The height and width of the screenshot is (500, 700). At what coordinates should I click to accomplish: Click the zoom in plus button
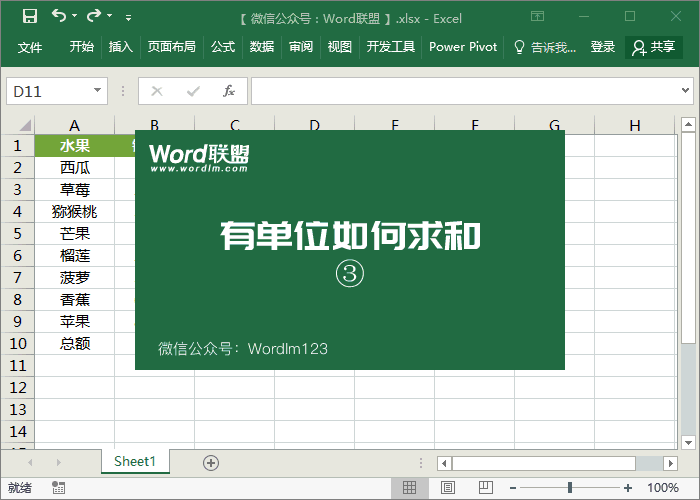(628, 488)
